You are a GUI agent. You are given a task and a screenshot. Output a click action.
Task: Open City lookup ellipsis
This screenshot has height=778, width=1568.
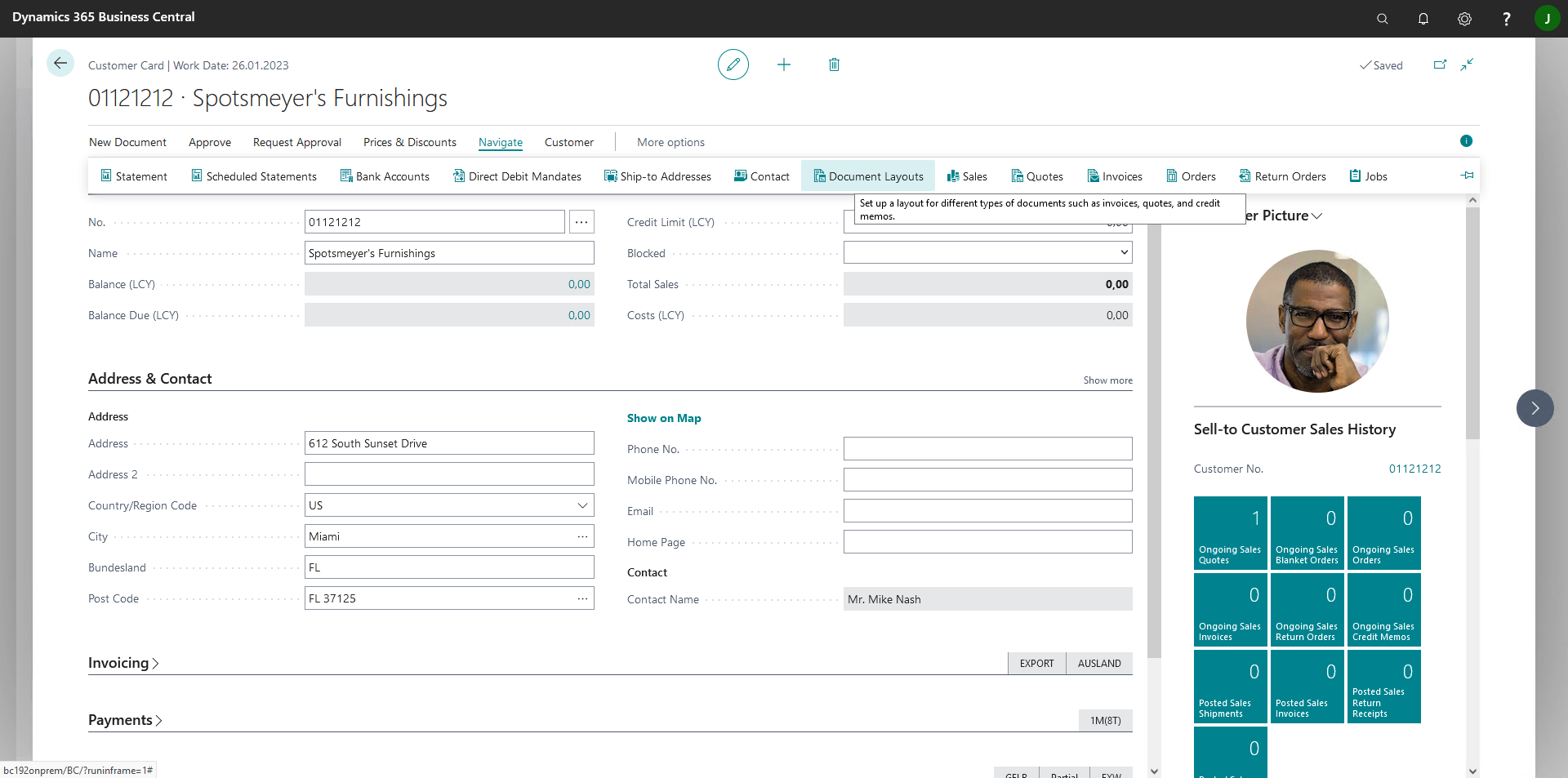(582, 536)
